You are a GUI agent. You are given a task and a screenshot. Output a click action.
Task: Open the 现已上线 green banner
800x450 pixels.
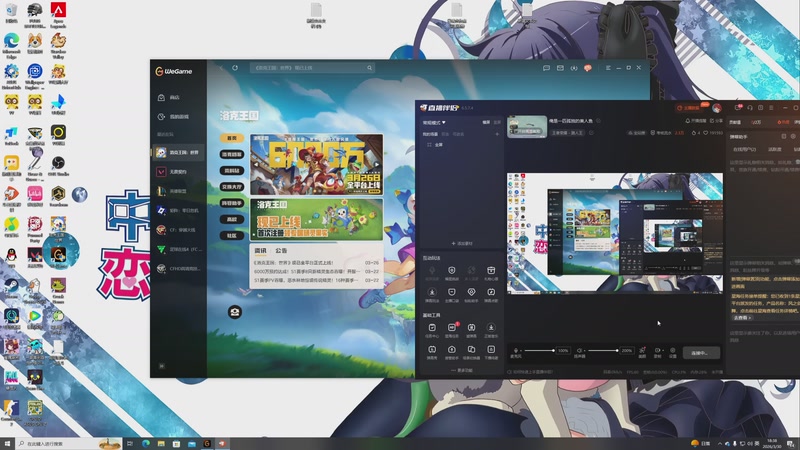[316, 219]
